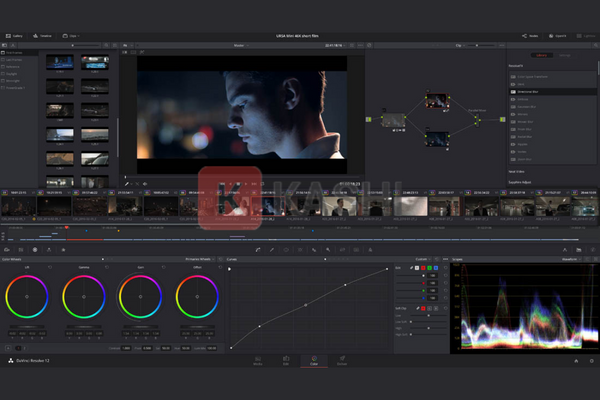Open the Power Window palette icon
Viewport: 600px width, 400px height.
pos(286,250)
